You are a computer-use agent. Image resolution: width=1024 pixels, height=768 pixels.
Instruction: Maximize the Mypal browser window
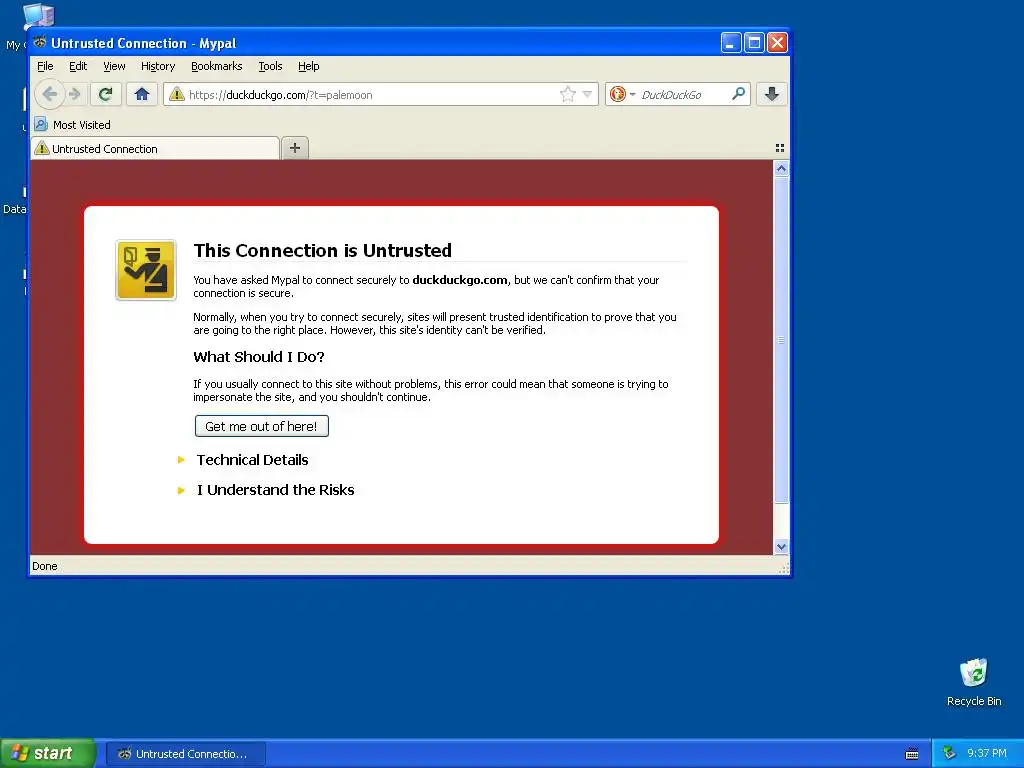[754, 43]
